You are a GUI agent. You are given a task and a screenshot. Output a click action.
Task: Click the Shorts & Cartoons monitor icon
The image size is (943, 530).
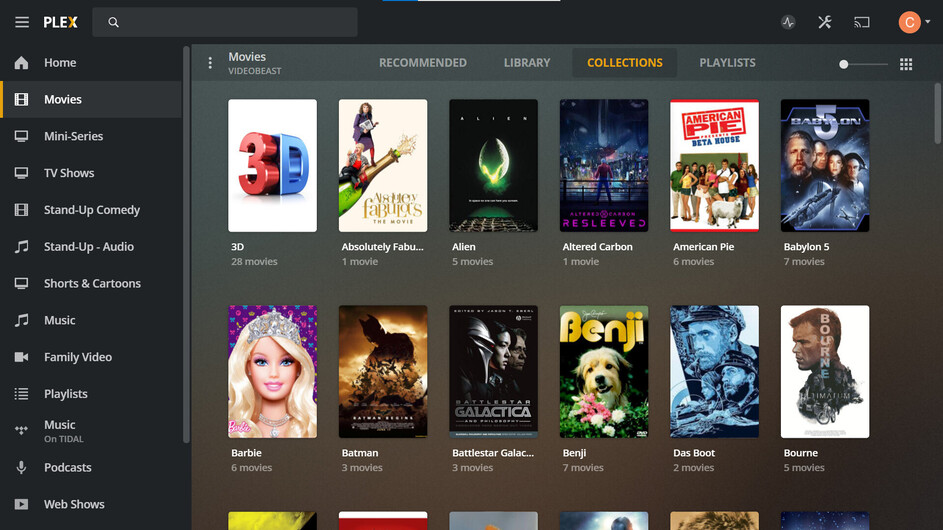point(21,283)
